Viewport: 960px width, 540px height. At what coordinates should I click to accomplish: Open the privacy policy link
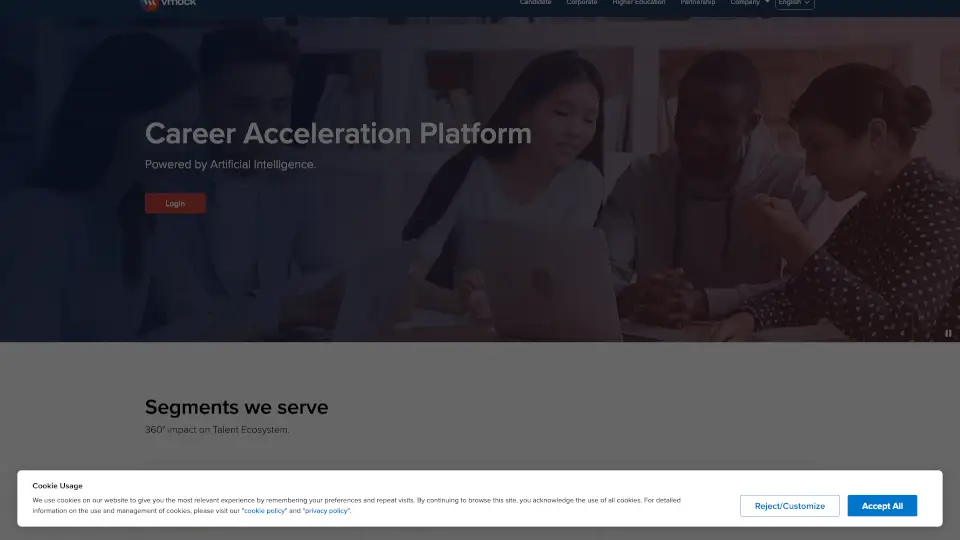pos(326,511)
